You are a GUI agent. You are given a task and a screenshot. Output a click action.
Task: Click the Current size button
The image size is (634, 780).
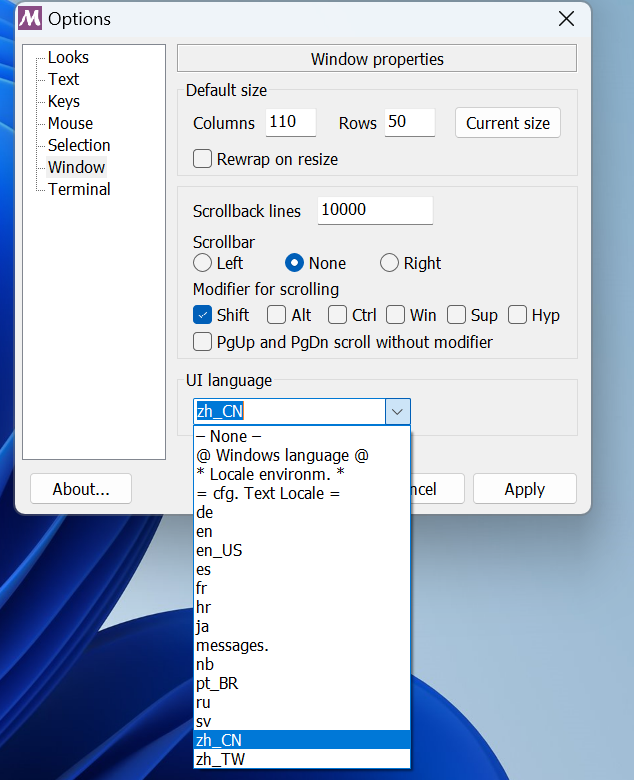[x=508, y=123]
